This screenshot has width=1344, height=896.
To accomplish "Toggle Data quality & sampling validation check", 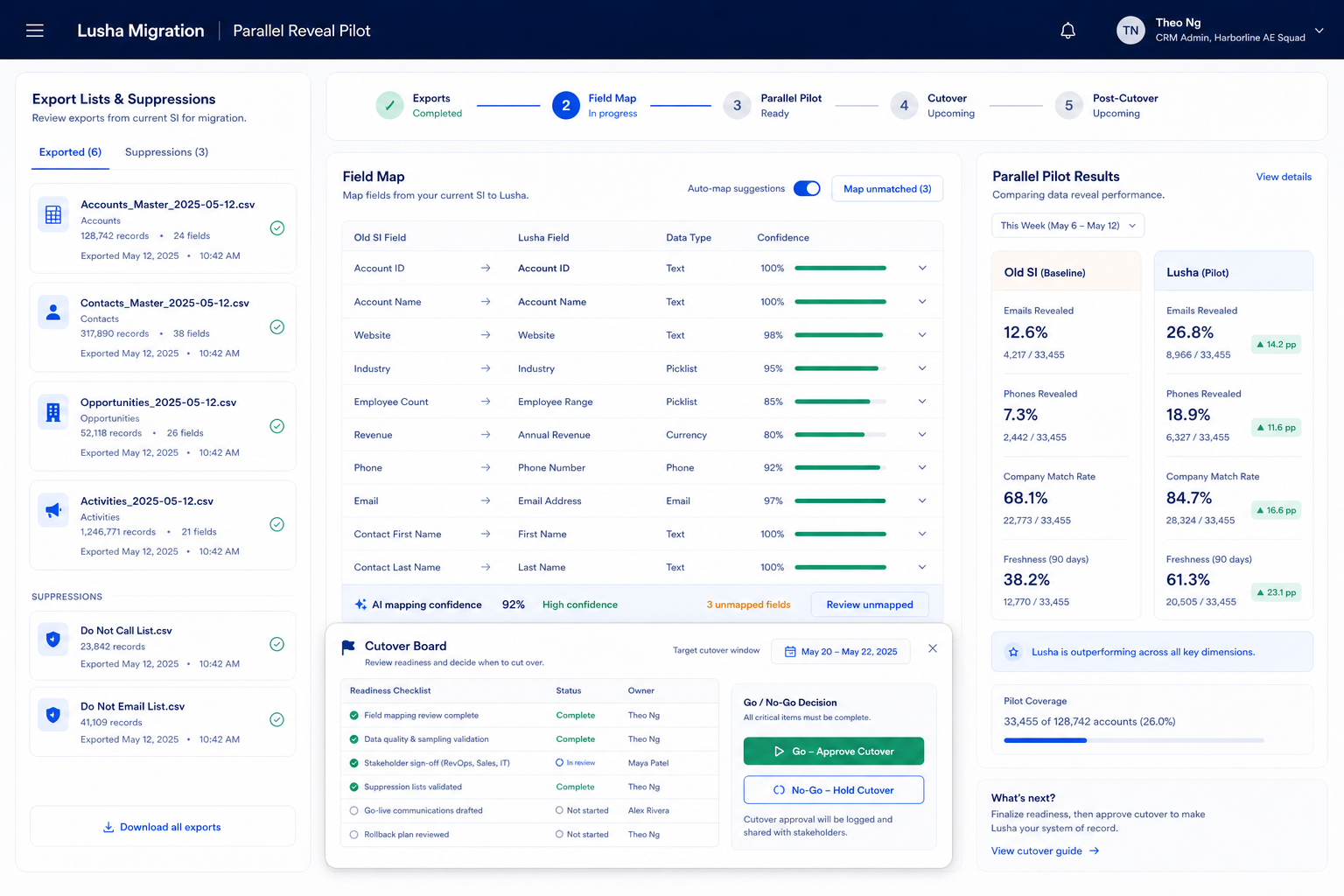I will [354, 739].
